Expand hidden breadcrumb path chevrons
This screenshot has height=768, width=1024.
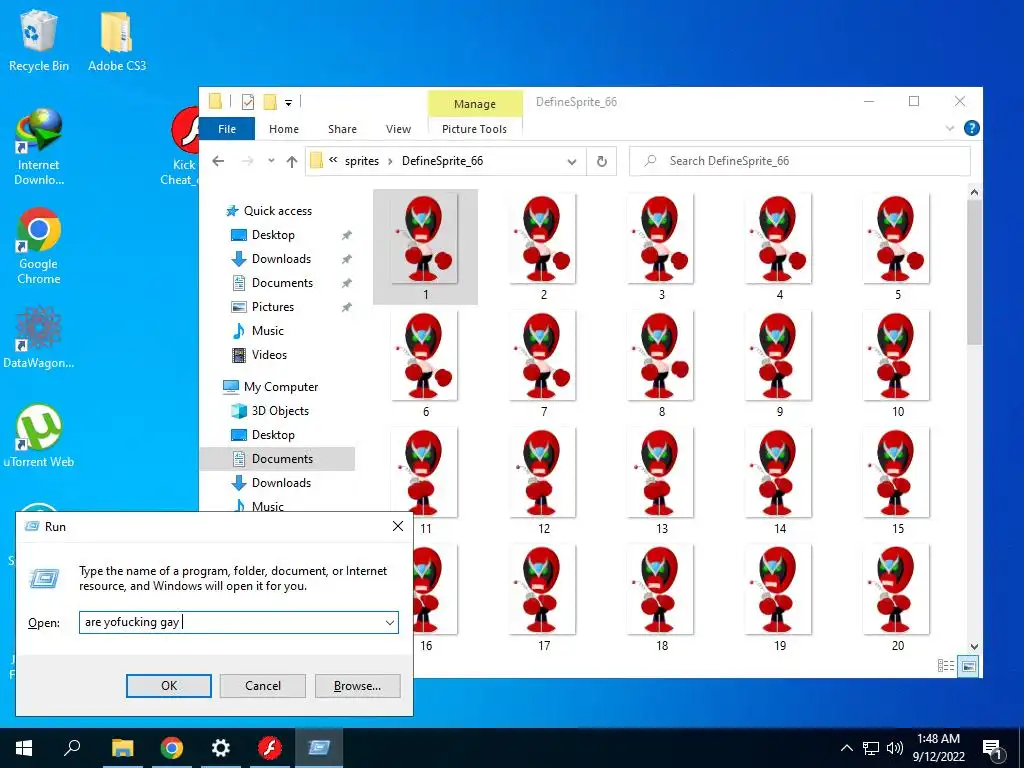tap(333, 161)
